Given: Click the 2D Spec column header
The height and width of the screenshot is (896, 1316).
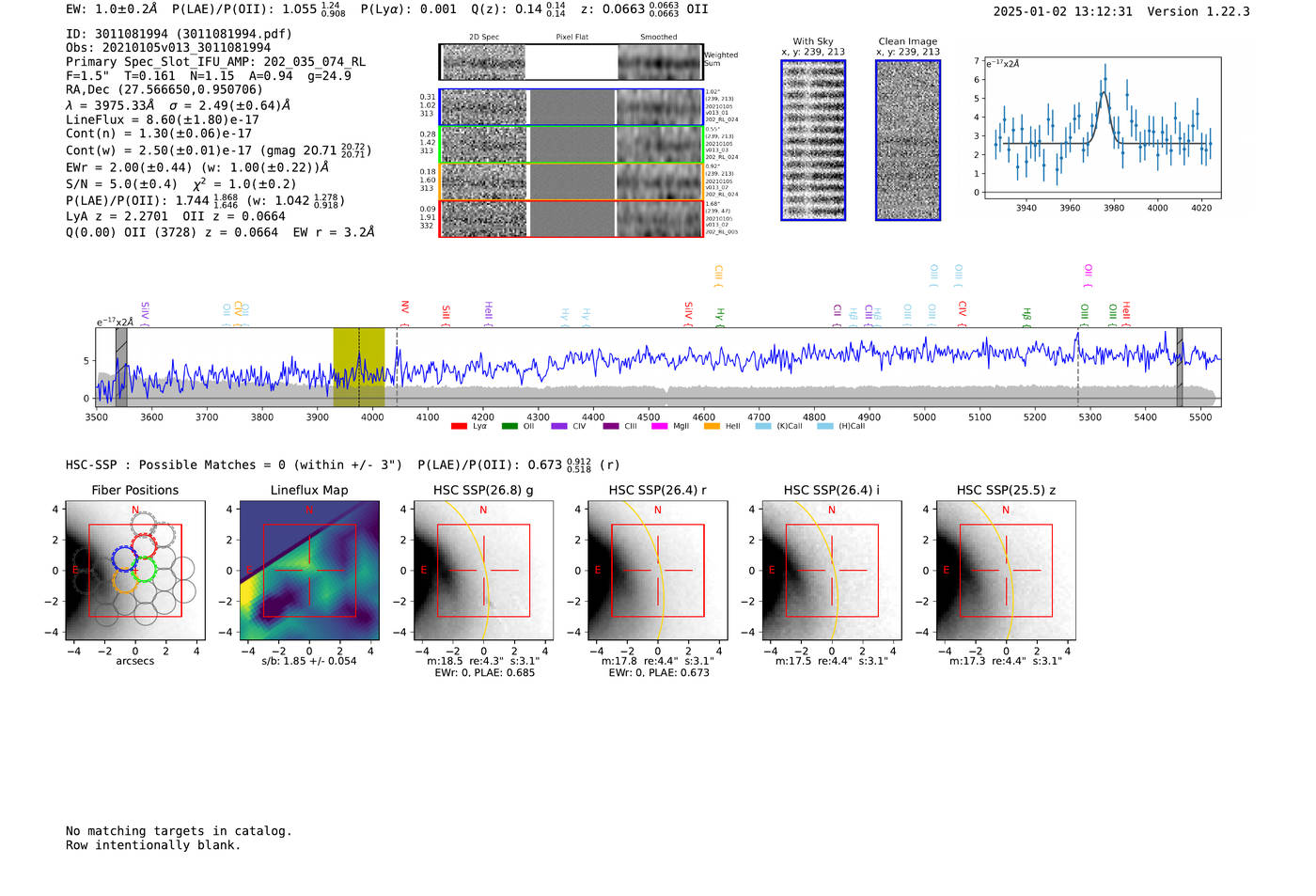Looking at the screenshot, I should [484, 38].
